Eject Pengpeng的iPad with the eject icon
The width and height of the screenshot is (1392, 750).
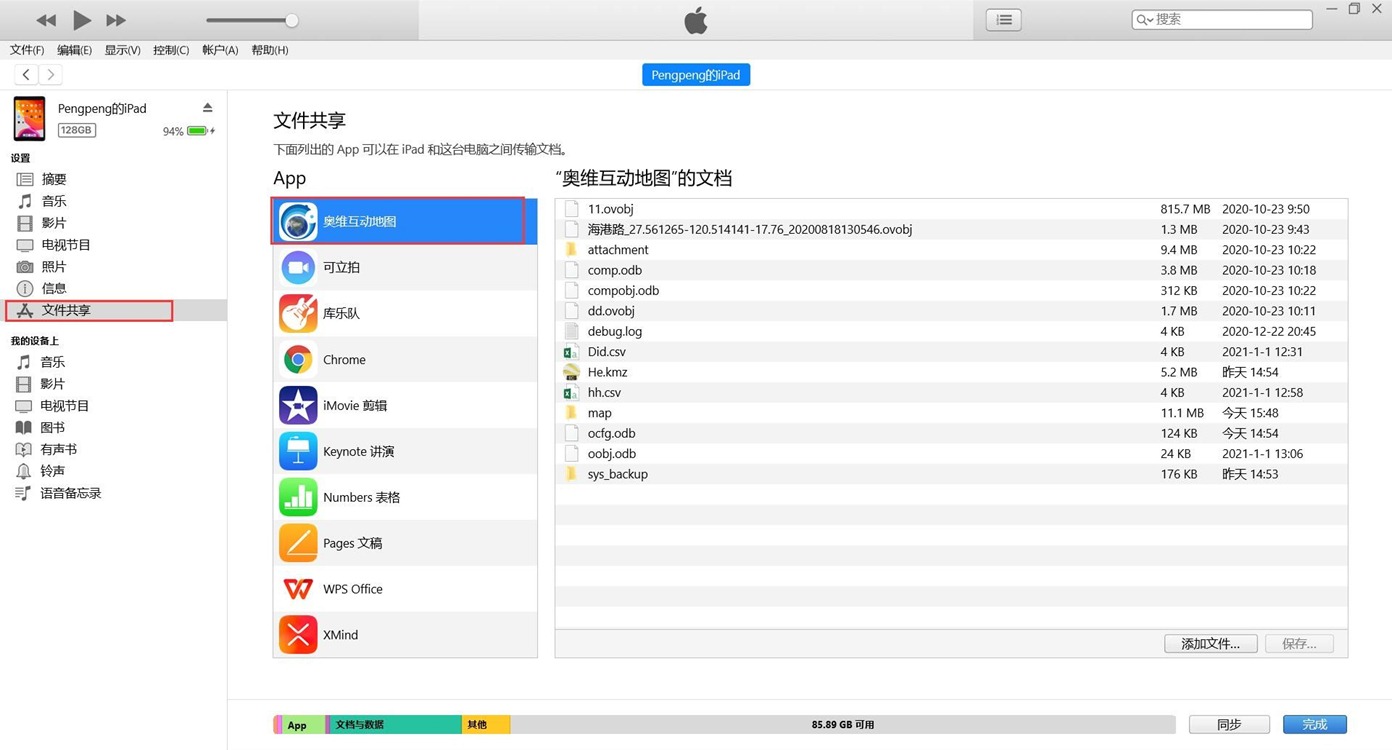208,108
